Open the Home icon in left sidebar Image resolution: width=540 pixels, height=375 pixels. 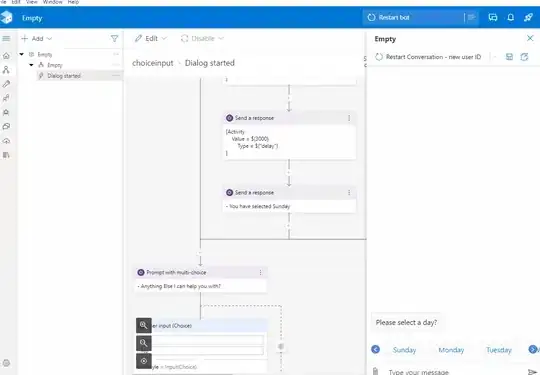6,55
